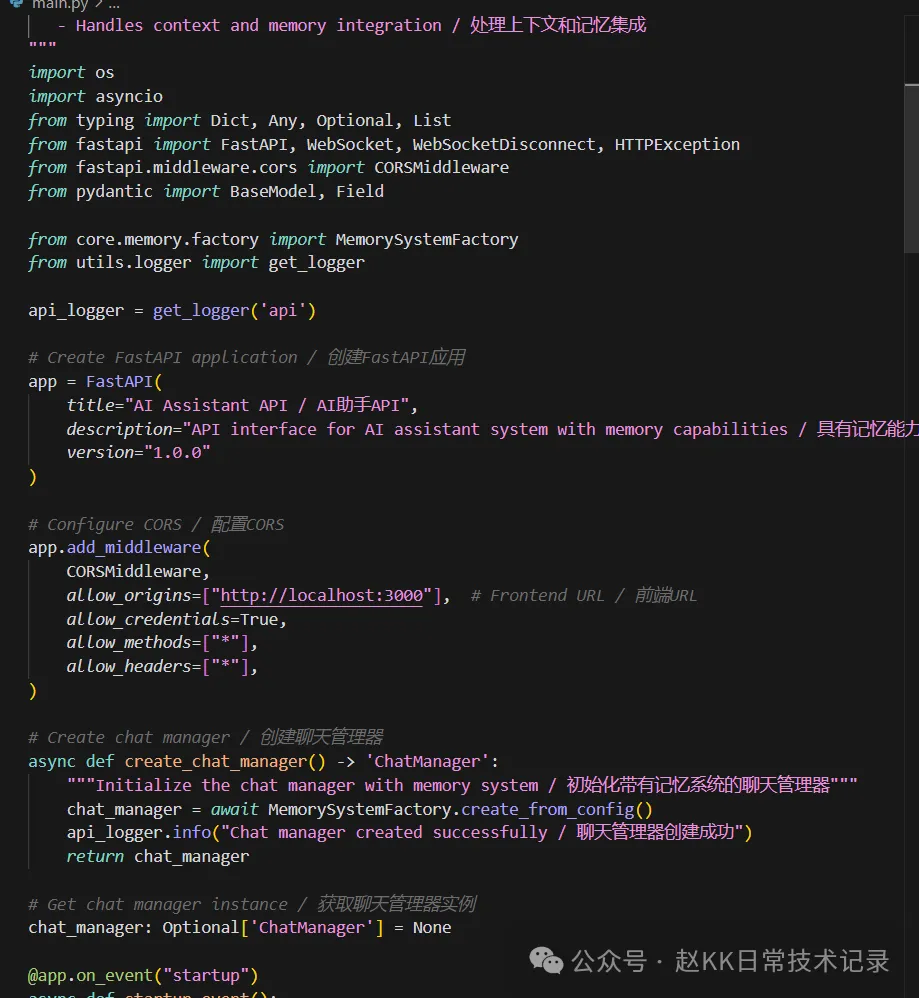Image resolution: width=919 pixels, height=998 pixels.
Task: Click WebSocketDisconnect in the fastapi import line
Action: coord(504,144)
